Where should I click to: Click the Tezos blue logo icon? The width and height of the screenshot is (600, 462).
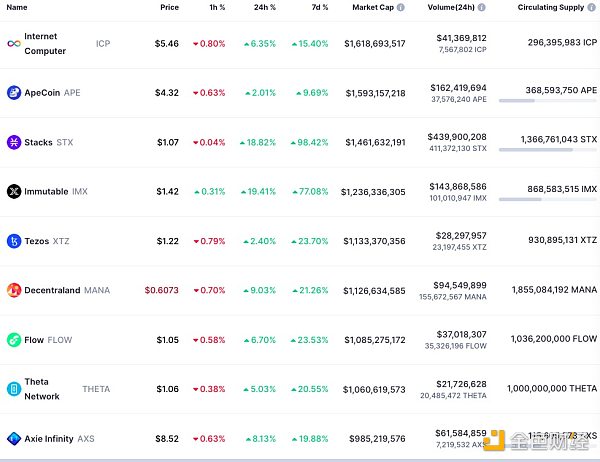click(x=14, y=241)
